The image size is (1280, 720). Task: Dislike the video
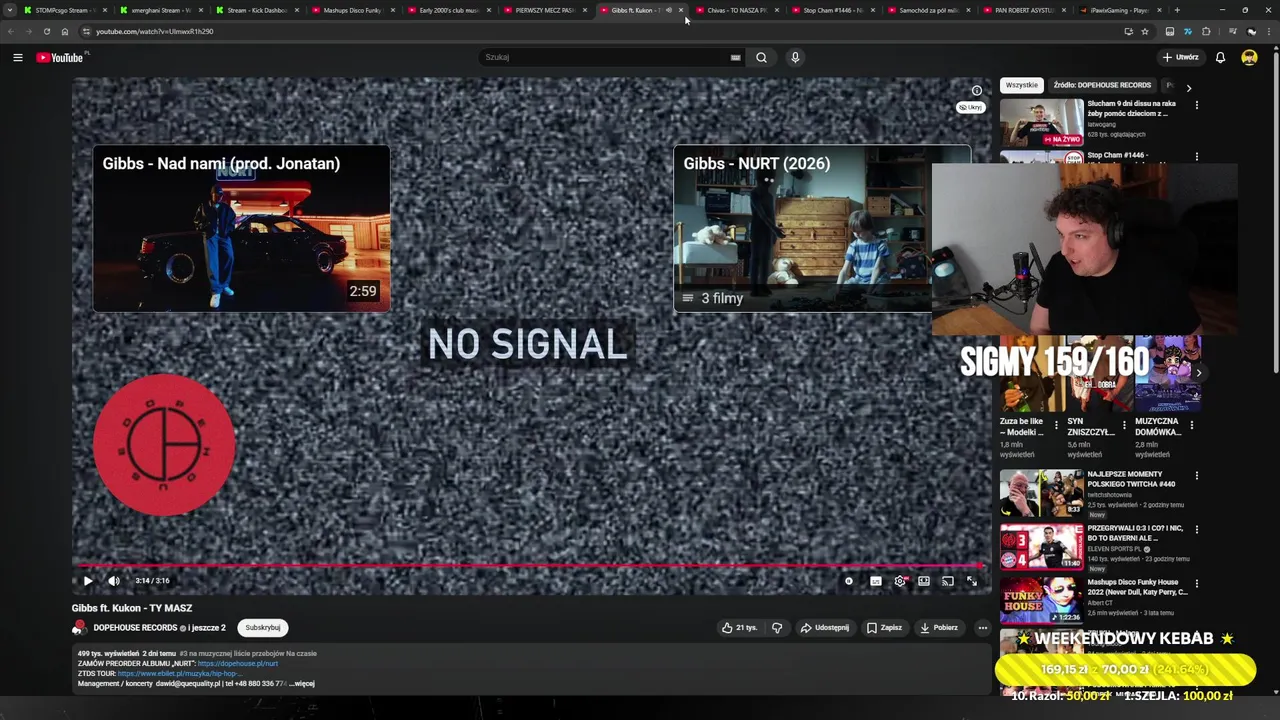click(x=777, y=628)
